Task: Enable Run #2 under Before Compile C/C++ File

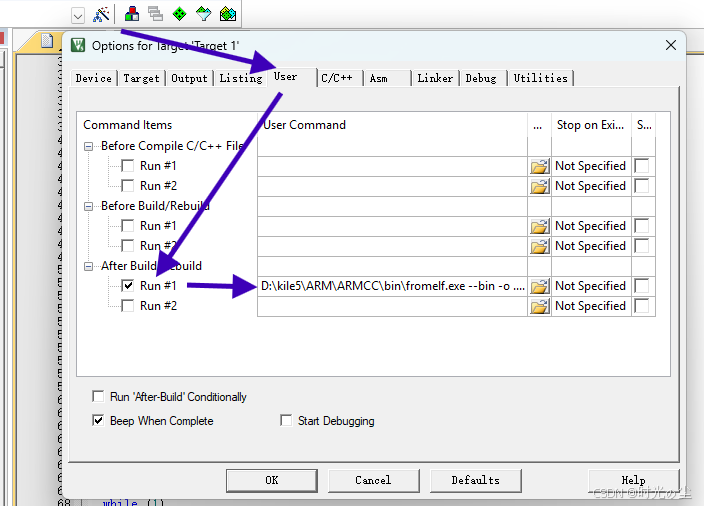Action: click(x=128, y=185)
